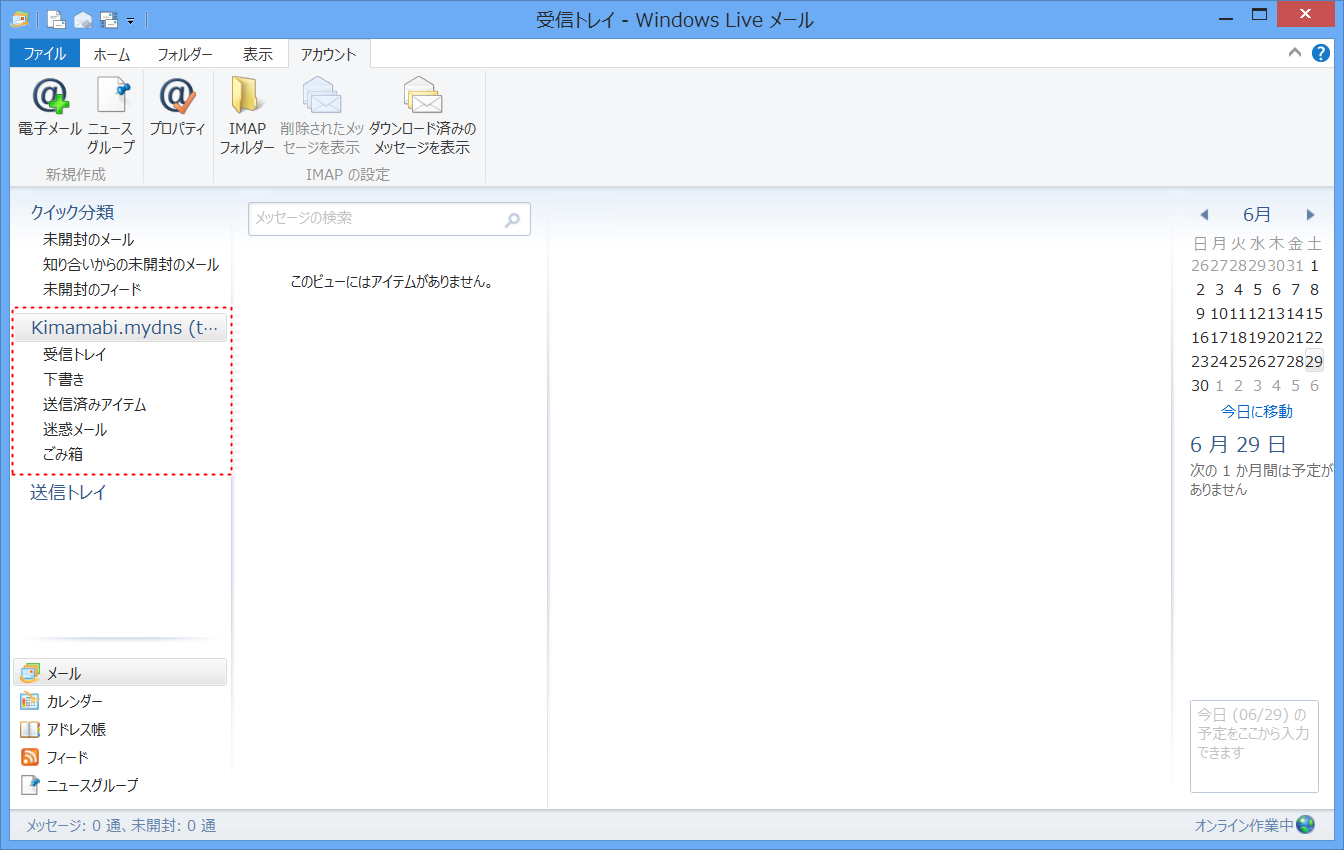
Task: Open the quick access toolbar dropdown arrow
Action: tap(130, 20)
